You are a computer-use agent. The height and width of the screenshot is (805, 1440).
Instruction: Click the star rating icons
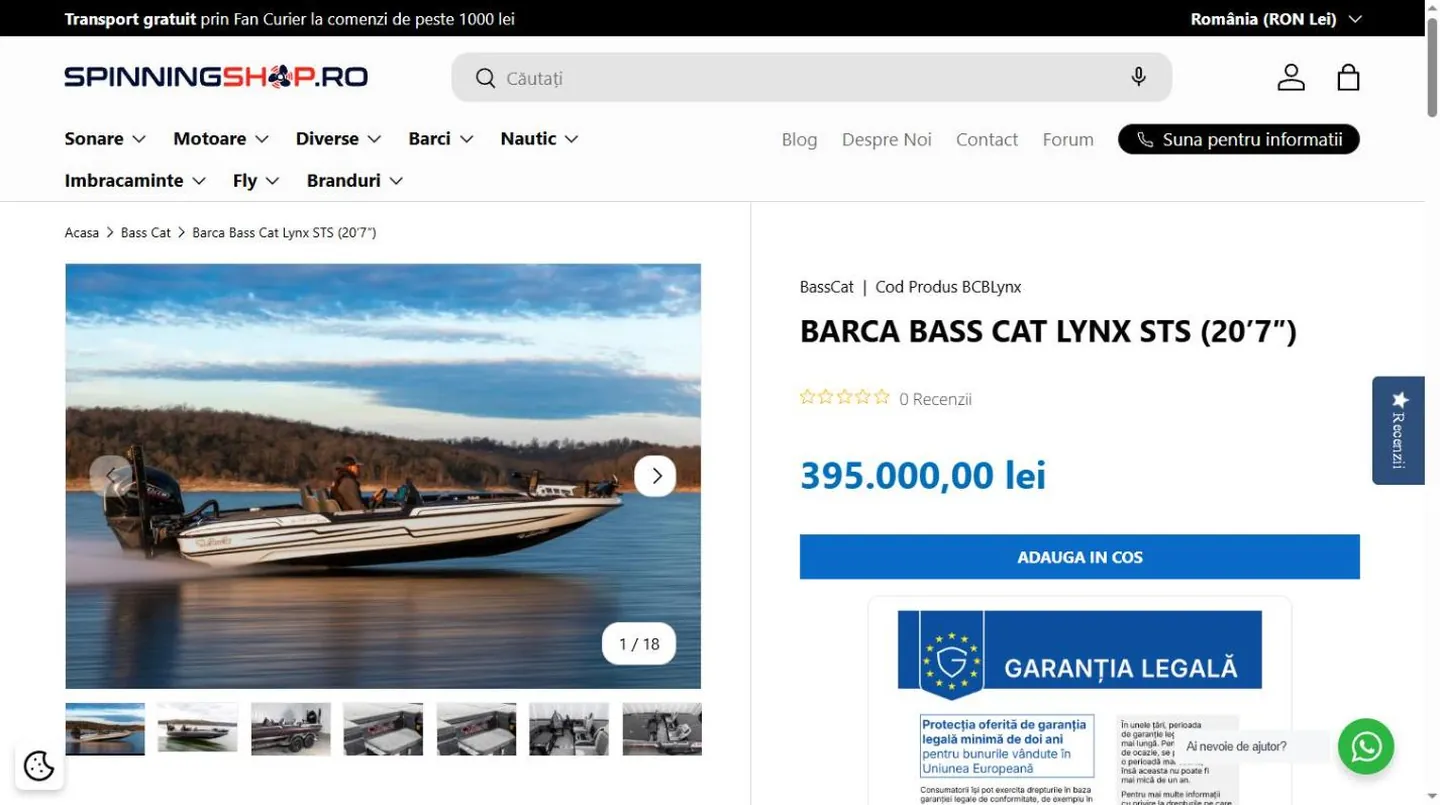click(844, 398)
